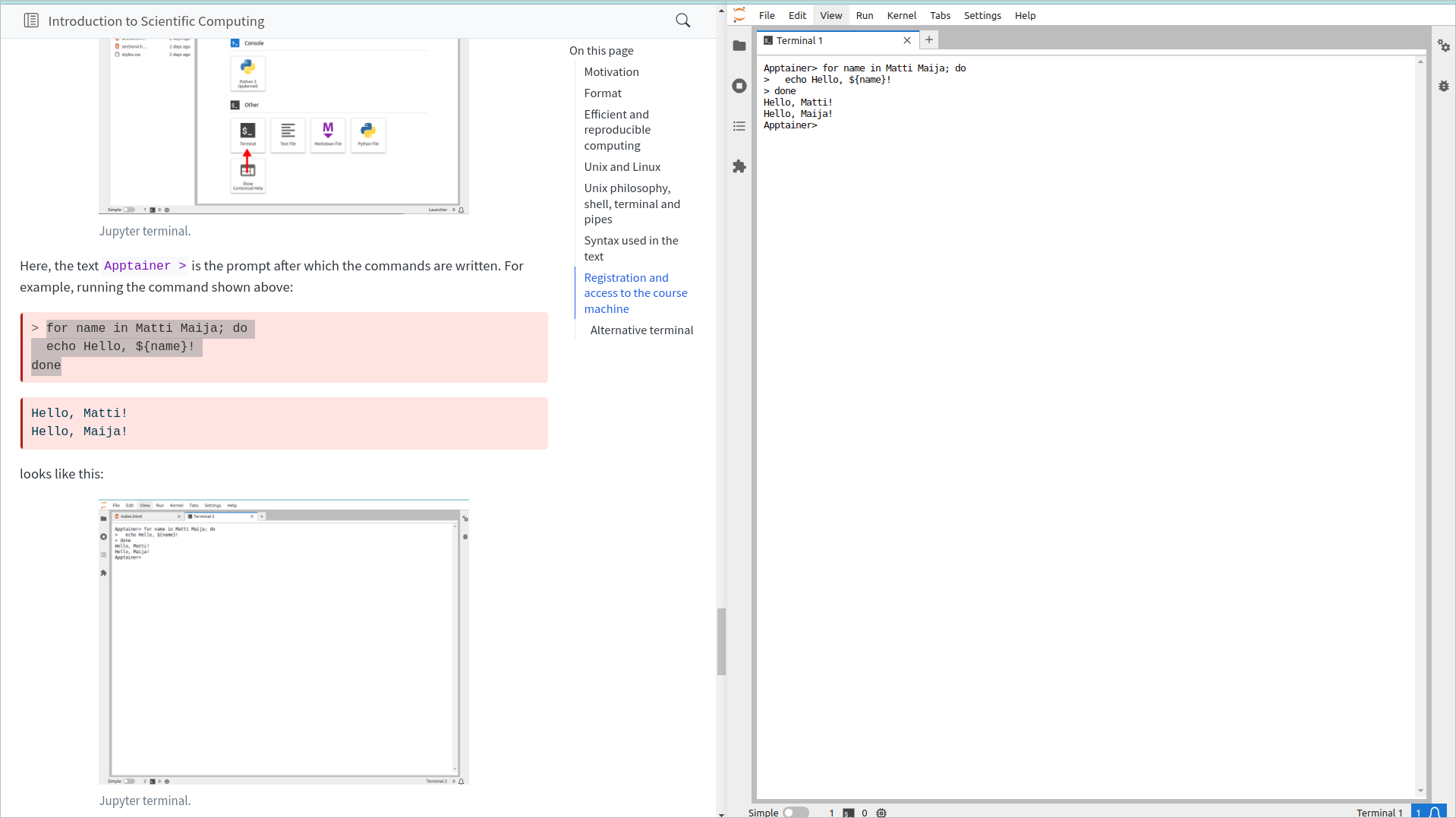
Task: Go to the Motivation section link
Action: (611, 72)
